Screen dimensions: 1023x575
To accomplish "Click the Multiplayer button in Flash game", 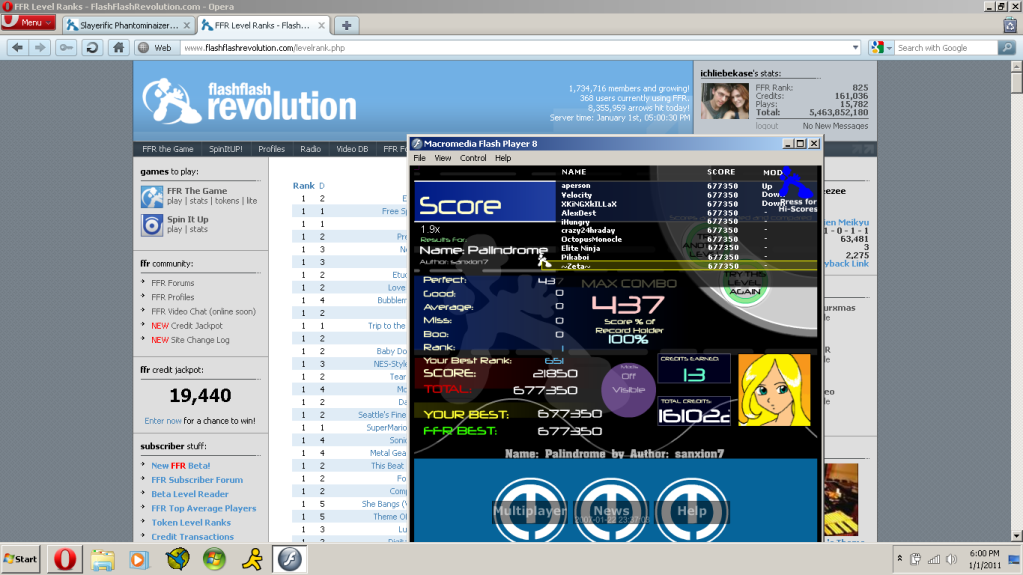I will tap(529, 510).
